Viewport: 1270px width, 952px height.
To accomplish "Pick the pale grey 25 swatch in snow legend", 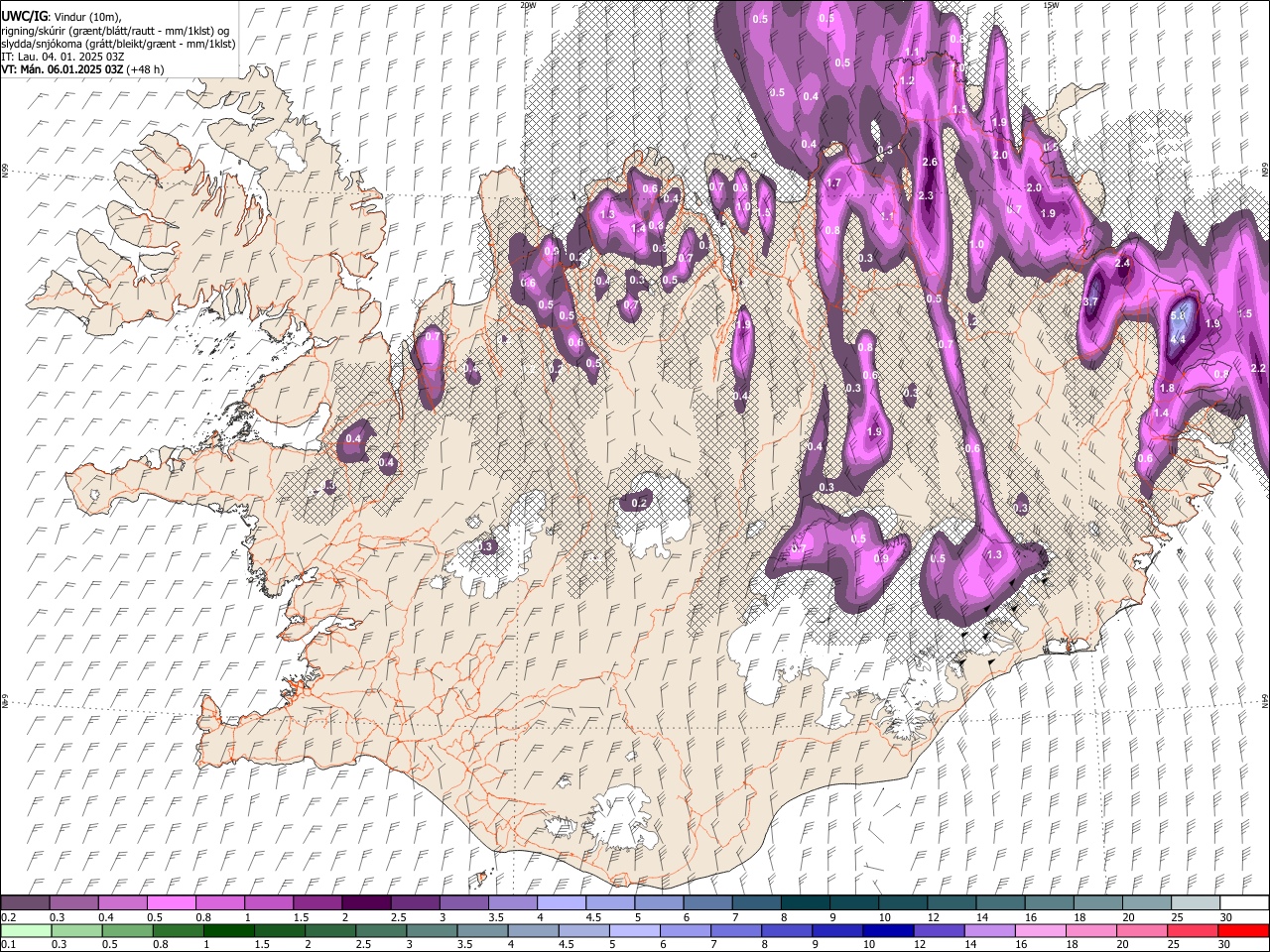I will point(1197,902).
